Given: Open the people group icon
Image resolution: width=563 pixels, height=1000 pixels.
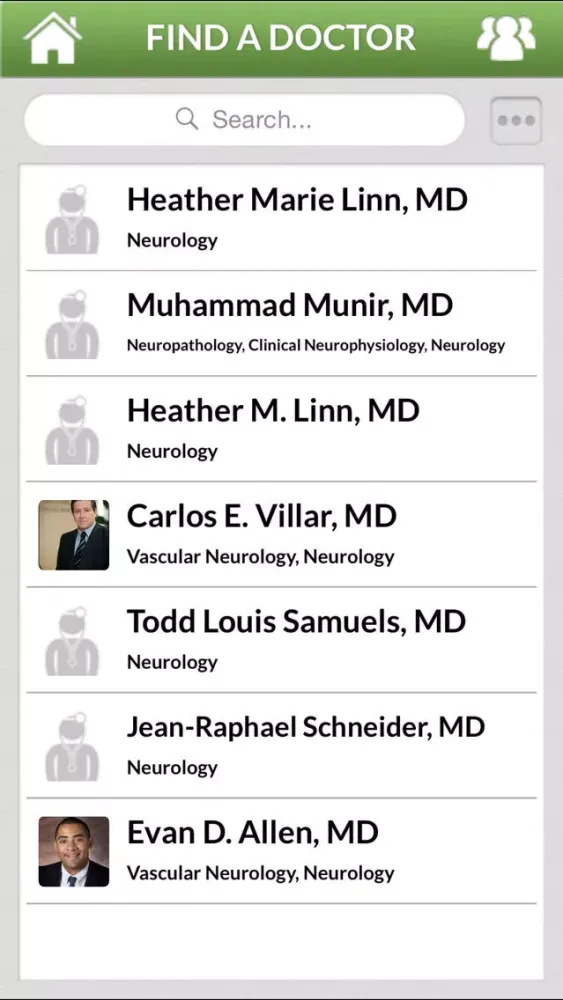Looking at the screenshot, I should click(506, 38).
